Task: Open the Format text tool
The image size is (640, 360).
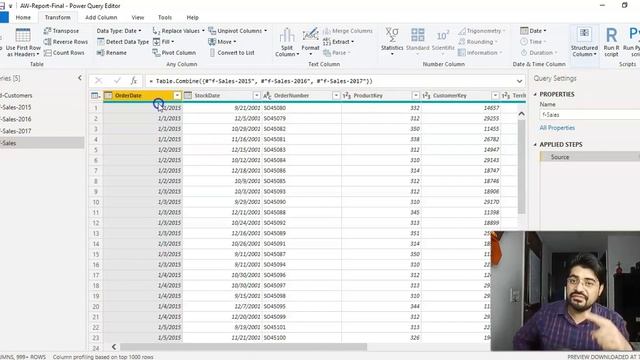Action: point(310,42)
